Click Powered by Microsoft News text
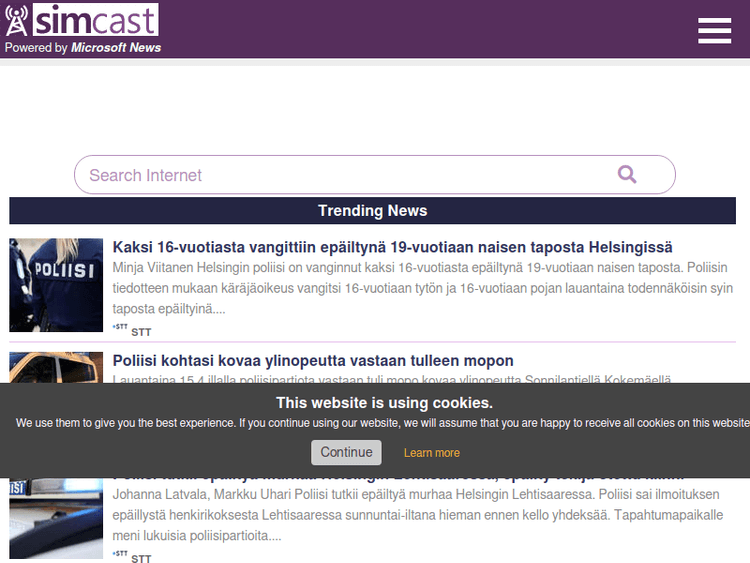 coord(83,48)
